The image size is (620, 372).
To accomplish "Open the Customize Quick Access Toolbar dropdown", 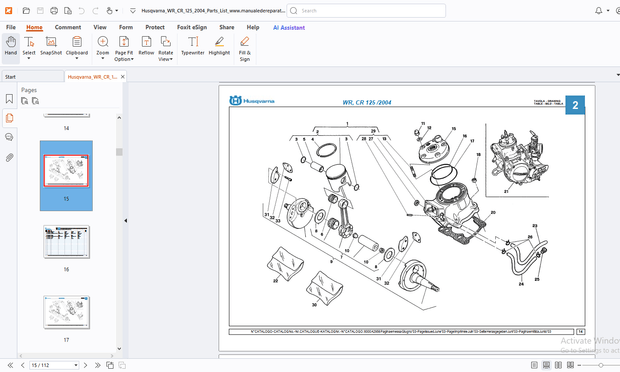I will tap(133, 11).
